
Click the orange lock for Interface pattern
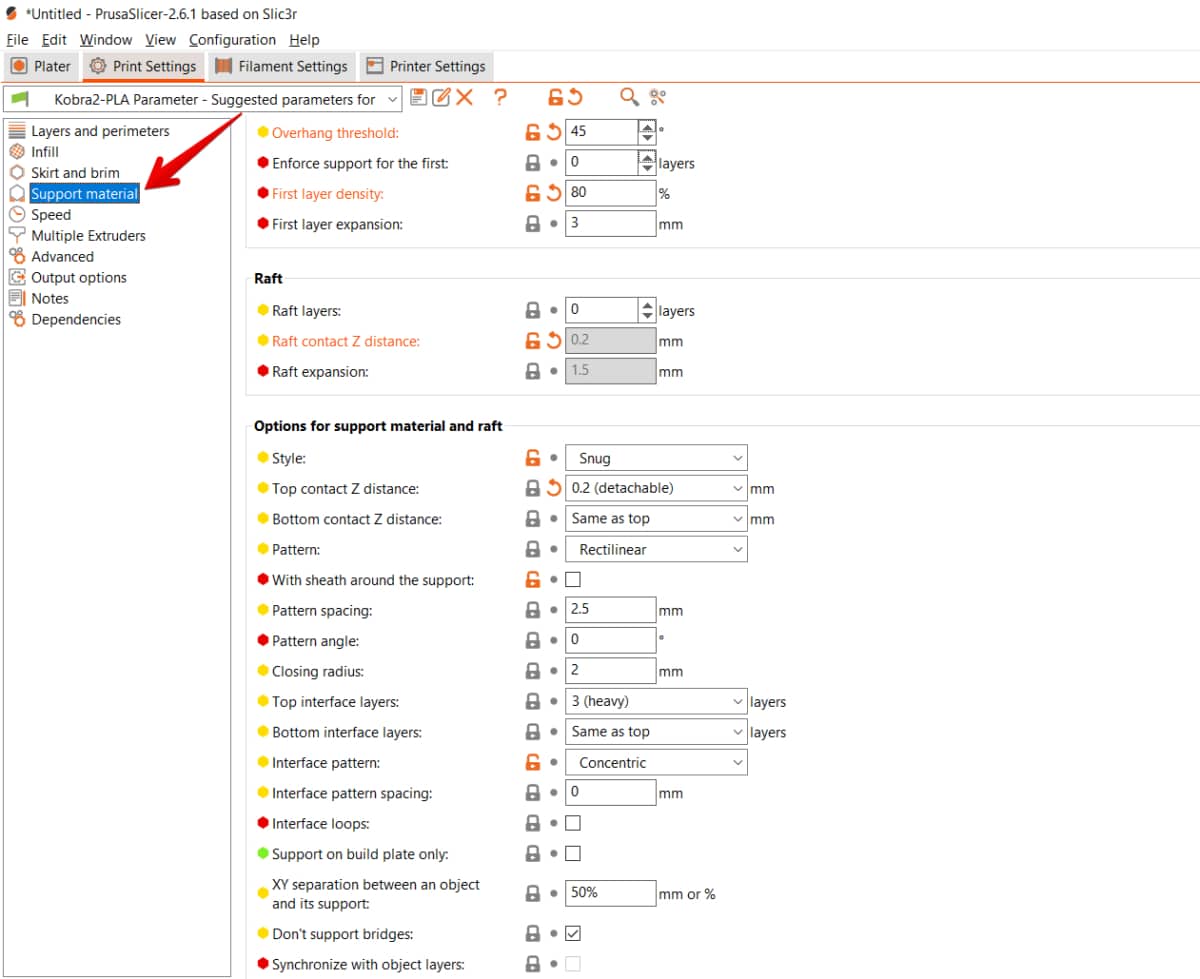click(x=533, y=762)
